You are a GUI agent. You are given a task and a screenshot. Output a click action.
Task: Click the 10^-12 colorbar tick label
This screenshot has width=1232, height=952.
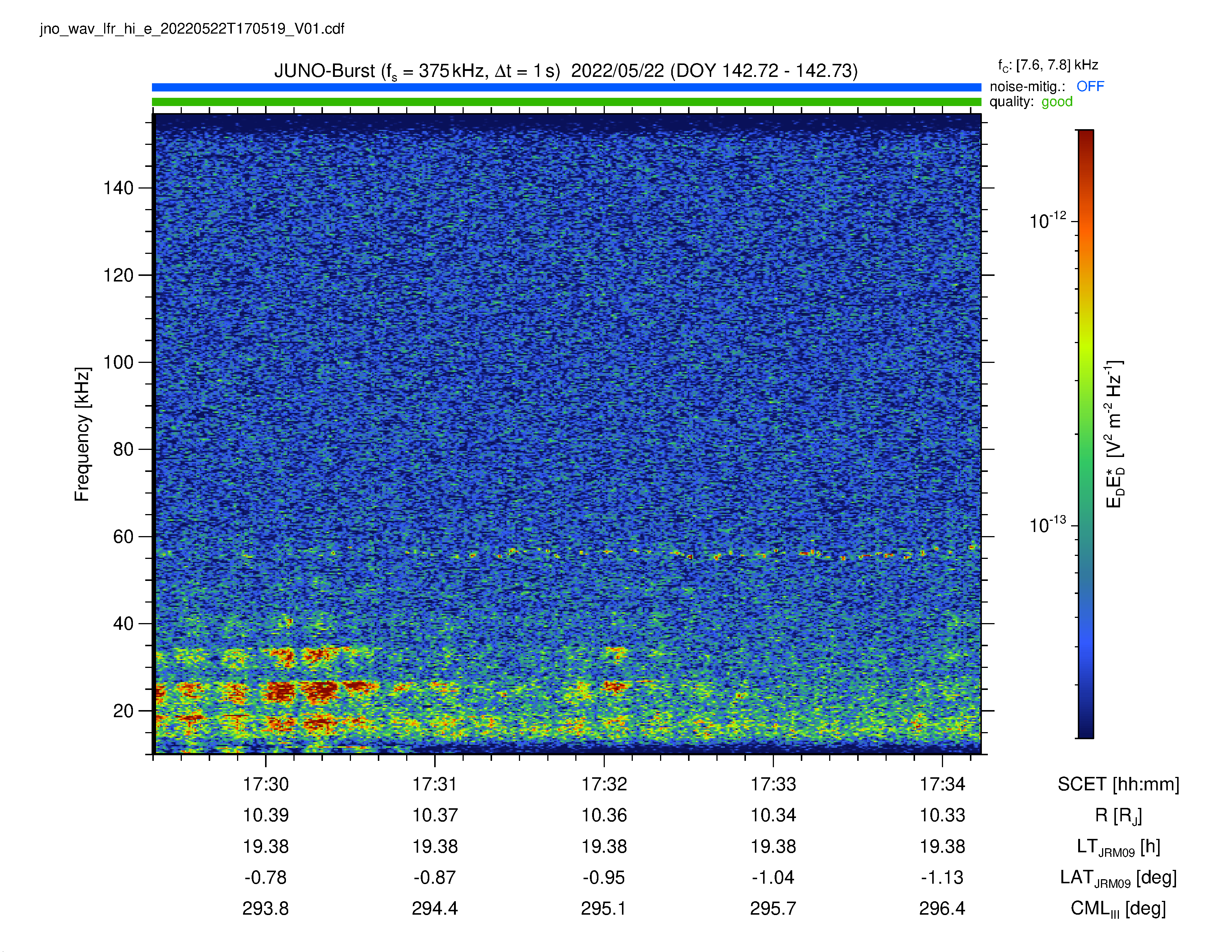1048,221
